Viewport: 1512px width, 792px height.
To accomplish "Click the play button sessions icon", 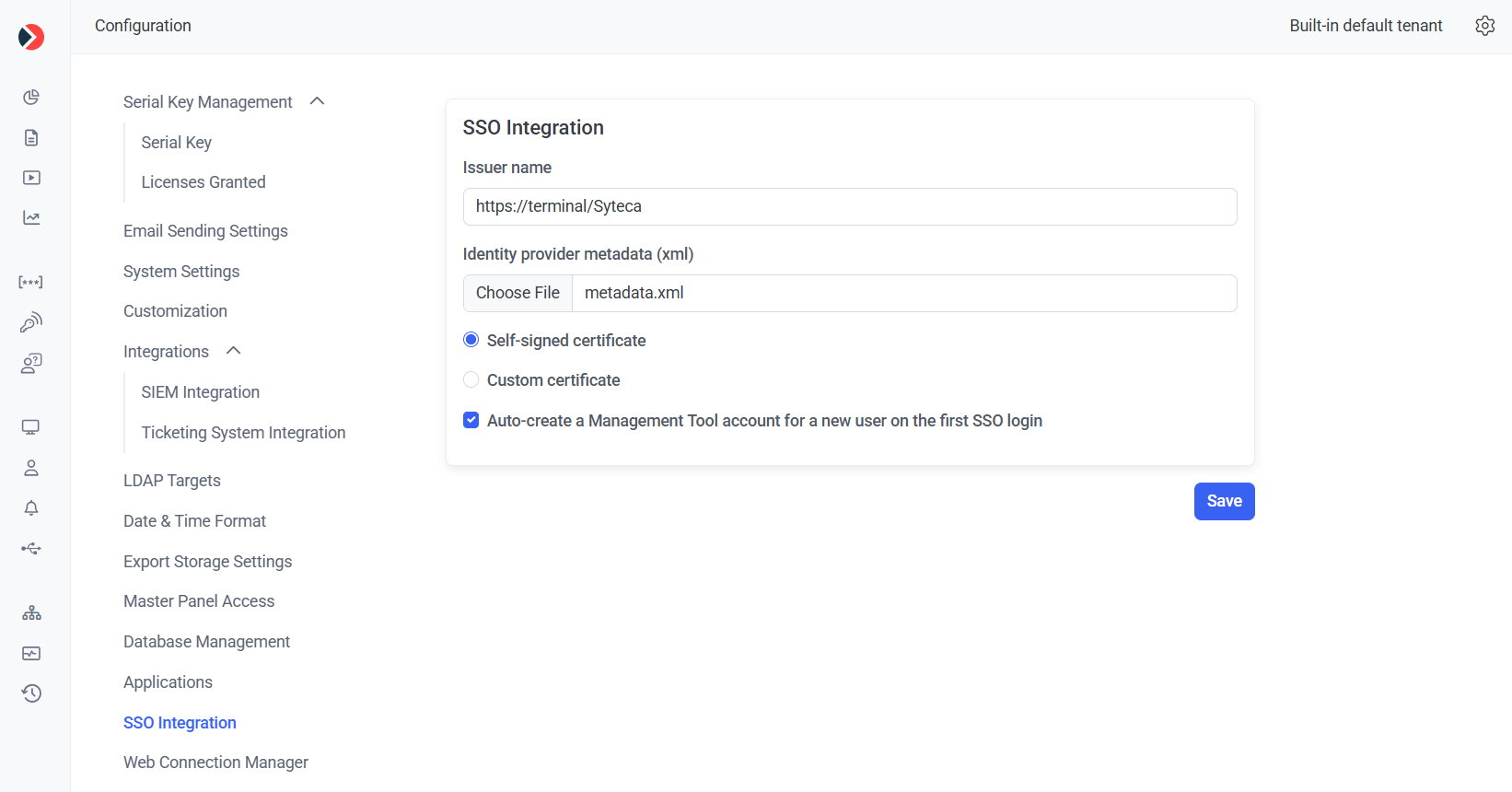I will coord(31,178).
